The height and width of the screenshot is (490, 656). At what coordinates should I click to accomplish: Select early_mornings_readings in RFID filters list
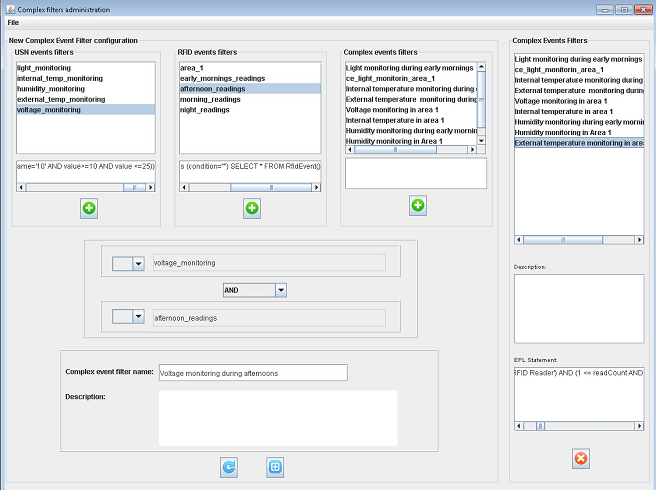(220, 78)
